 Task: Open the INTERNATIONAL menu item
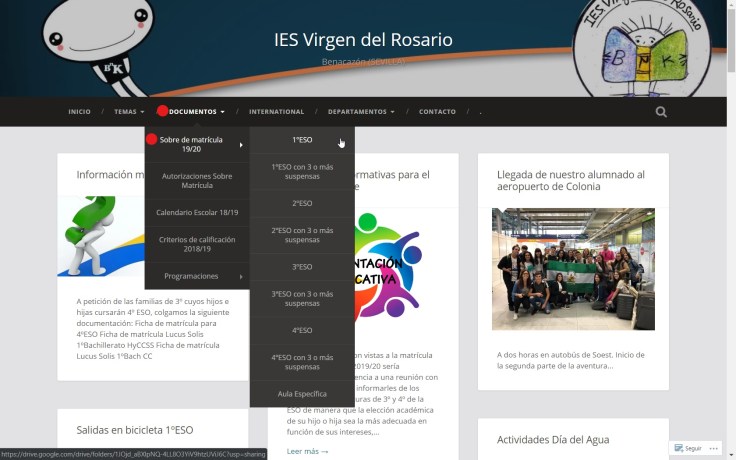click(x=276, y=112)
